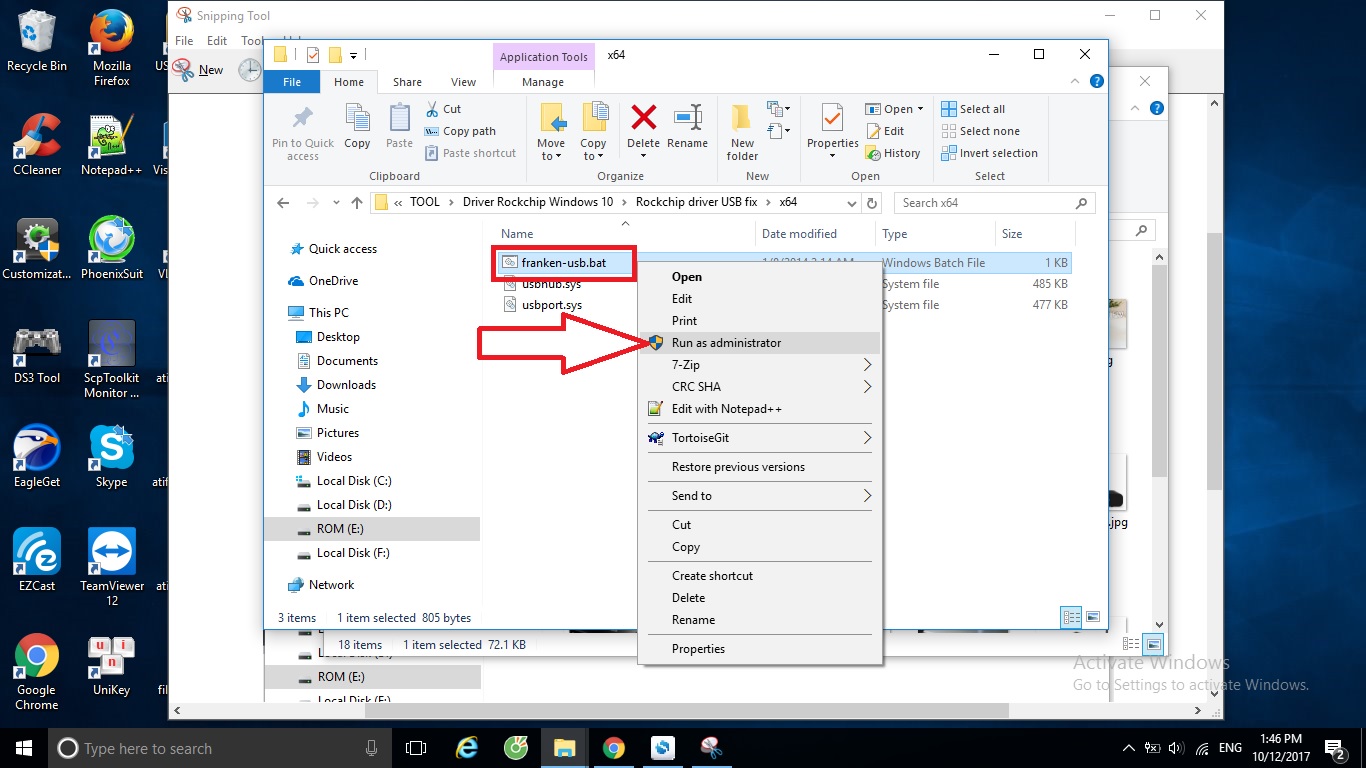Click the Search x64 input box
This screenshot has width=1366, height=768.
point(985,203)
